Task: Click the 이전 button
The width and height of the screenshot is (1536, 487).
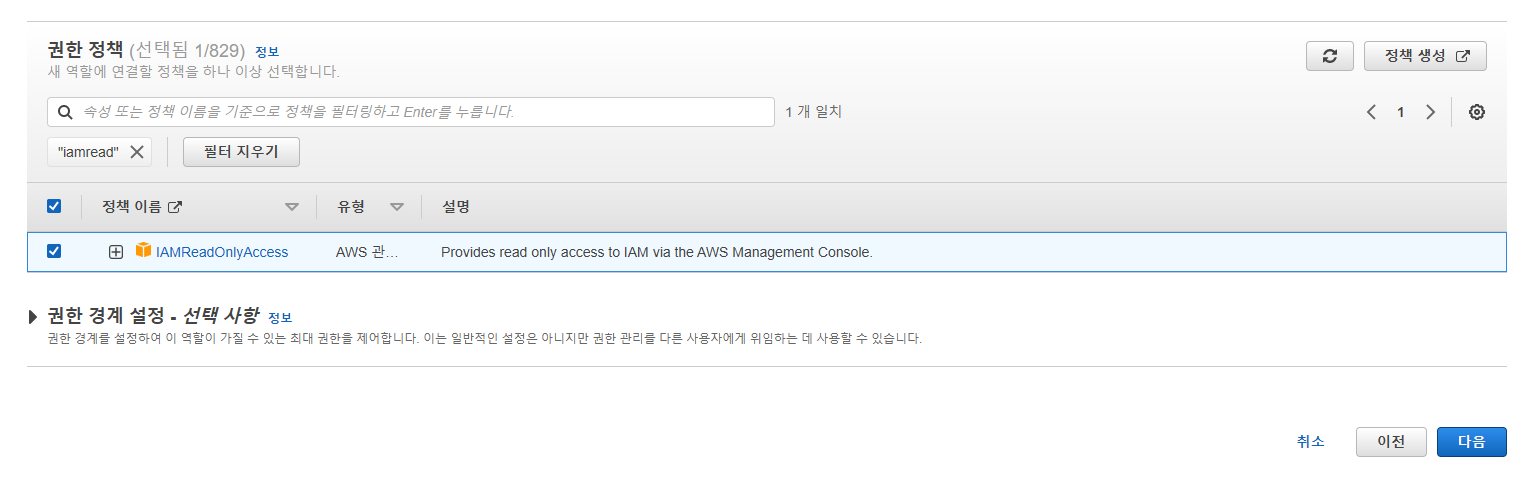Action: 1391,442
